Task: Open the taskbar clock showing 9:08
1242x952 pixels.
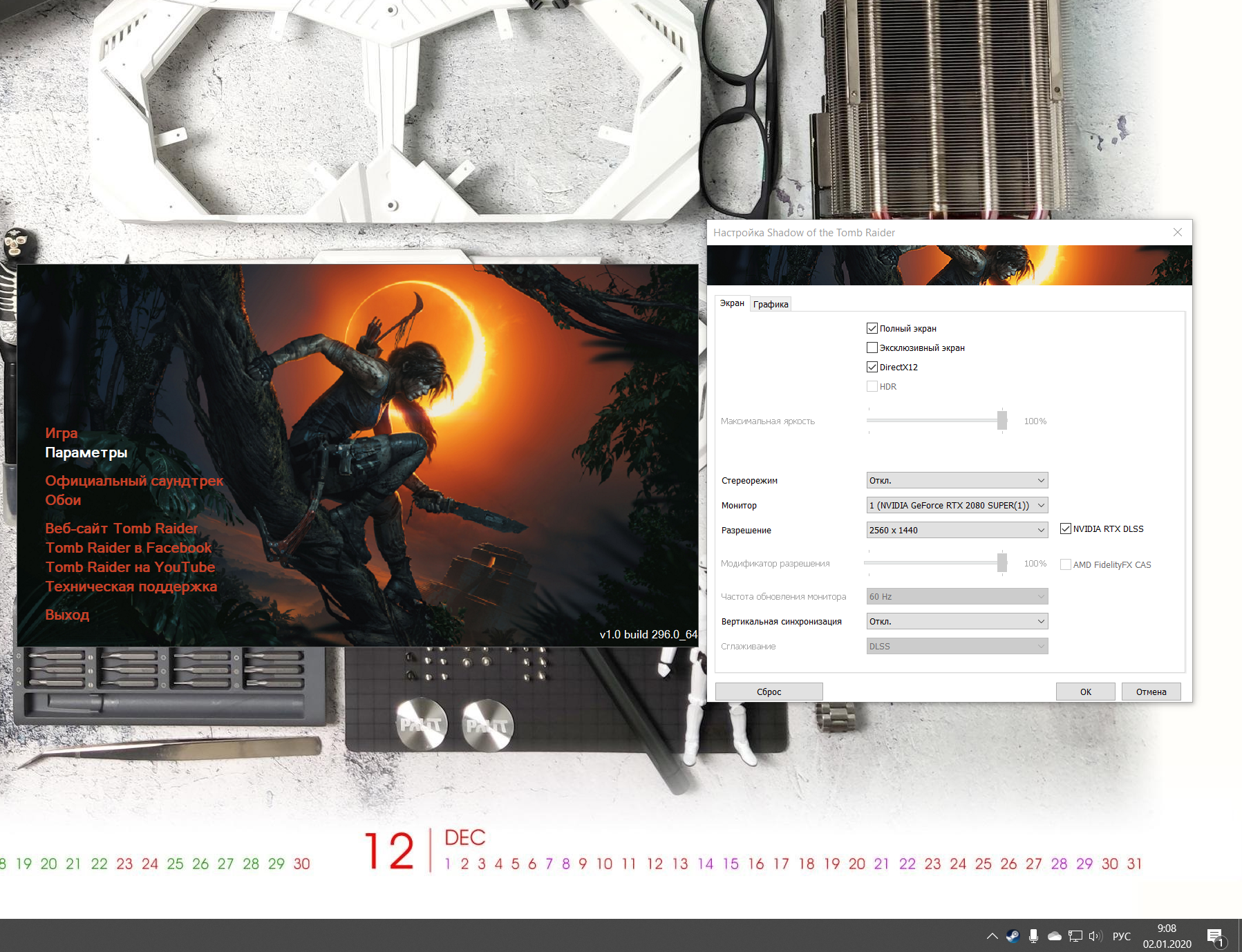Action: [x=1167, y=936]
